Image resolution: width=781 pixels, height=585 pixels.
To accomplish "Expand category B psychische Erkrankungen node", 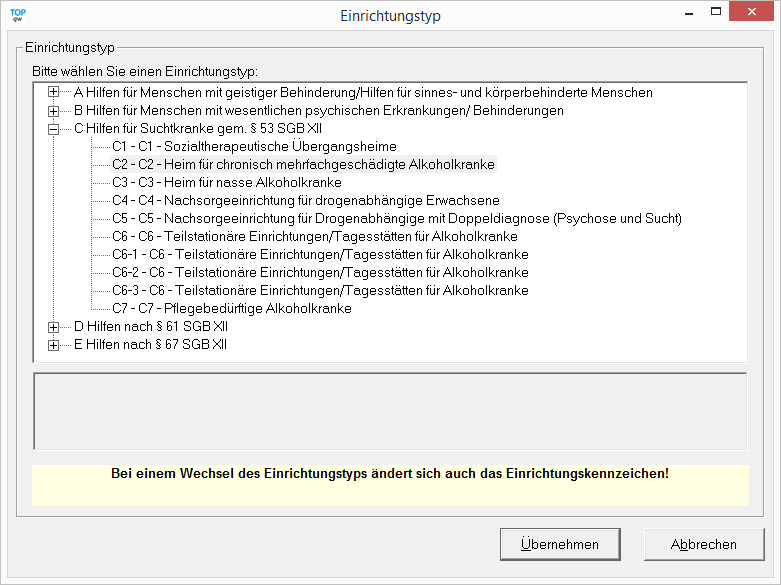I will 54,111.
